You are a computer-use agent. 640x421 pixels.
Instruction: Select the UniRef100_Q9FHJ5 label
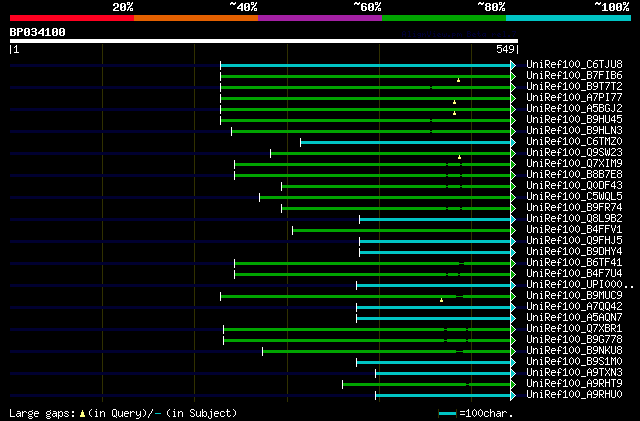[x=574, y=241]
